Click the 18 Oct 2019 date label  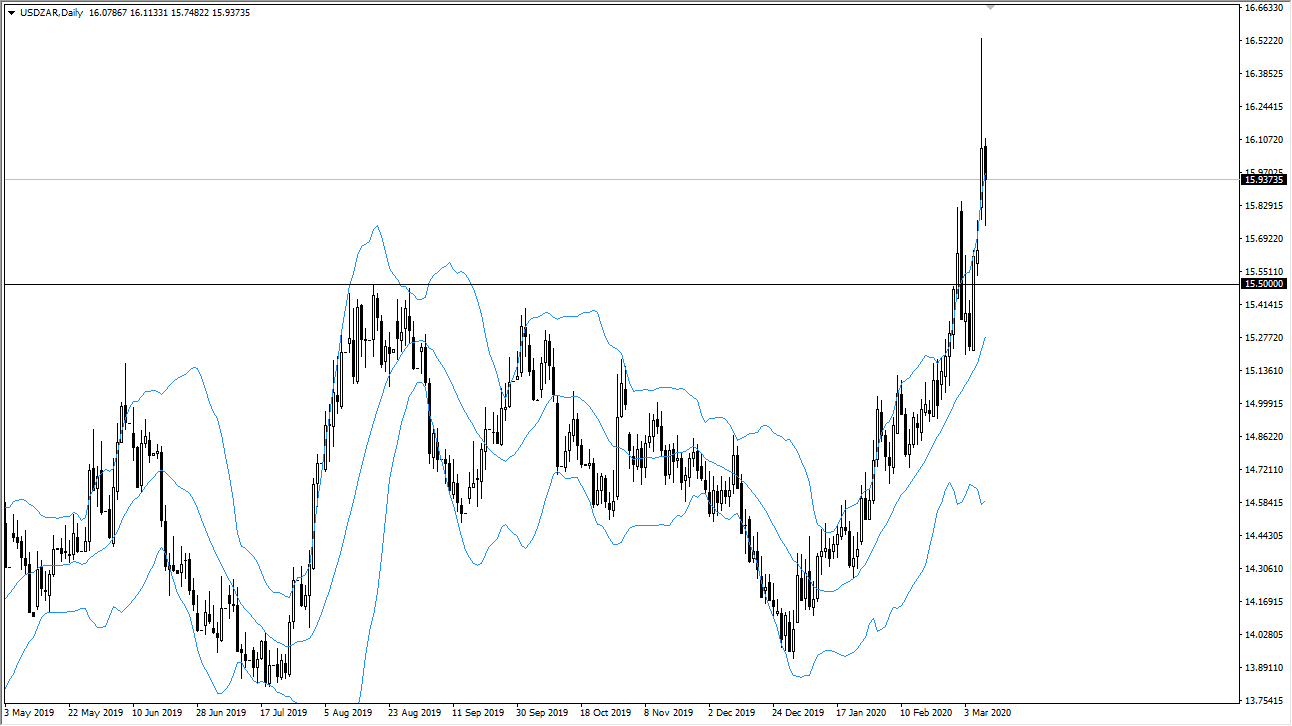tap(607, 714)
